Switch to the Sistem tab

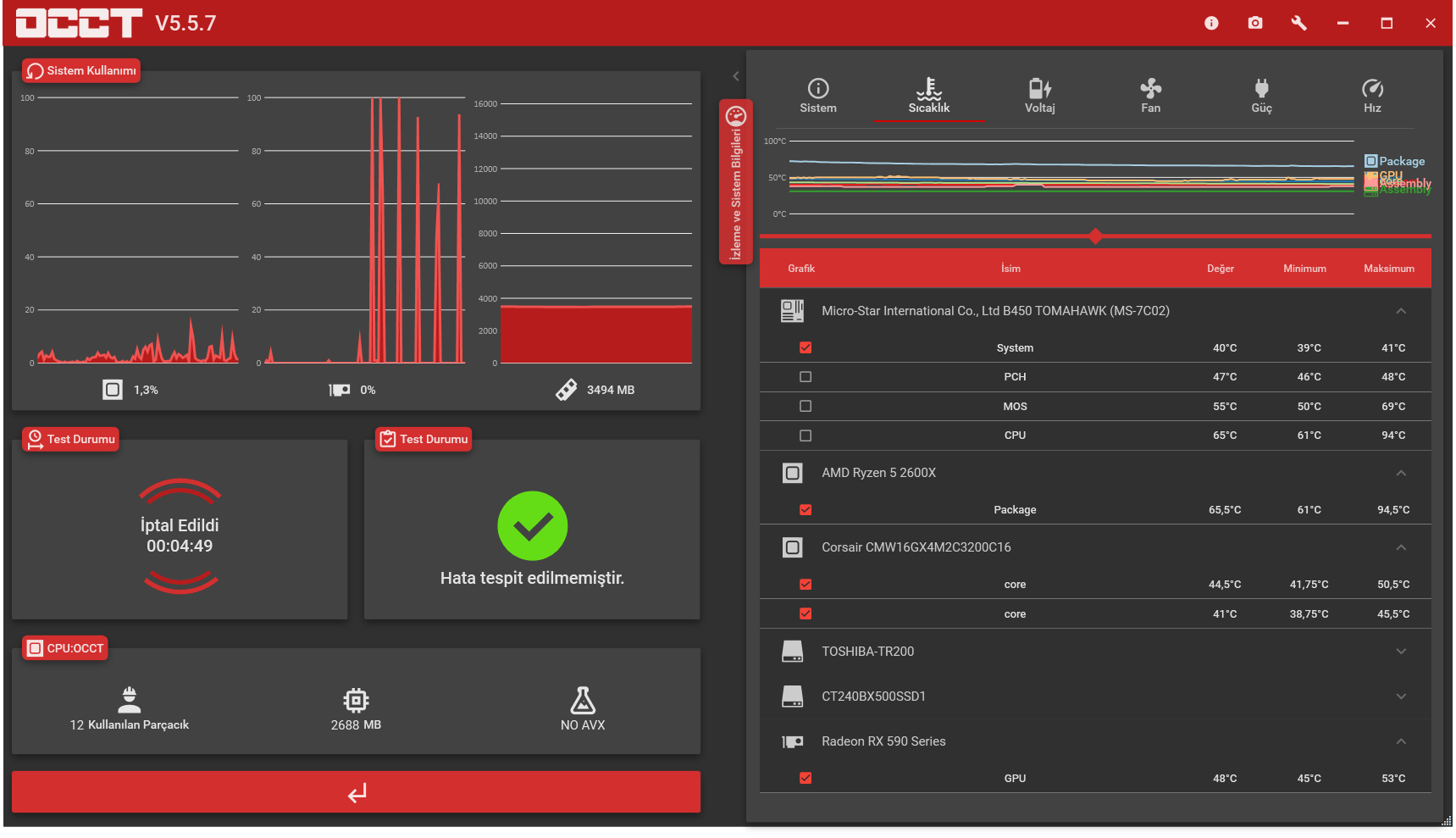click(x=818, y=96)
